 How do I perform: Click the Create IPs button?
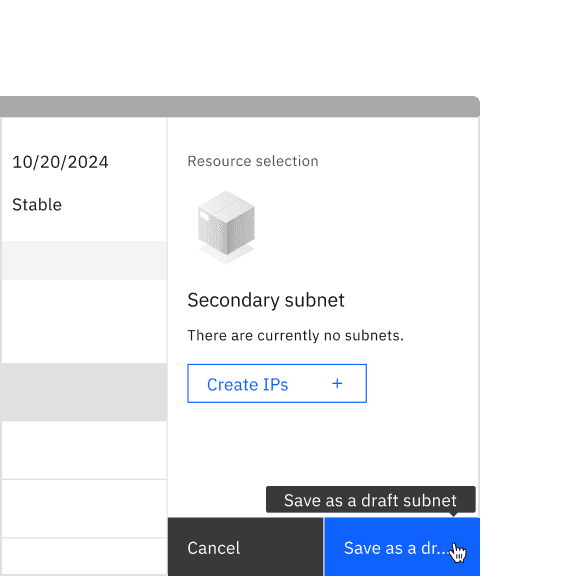pos(277,384)
